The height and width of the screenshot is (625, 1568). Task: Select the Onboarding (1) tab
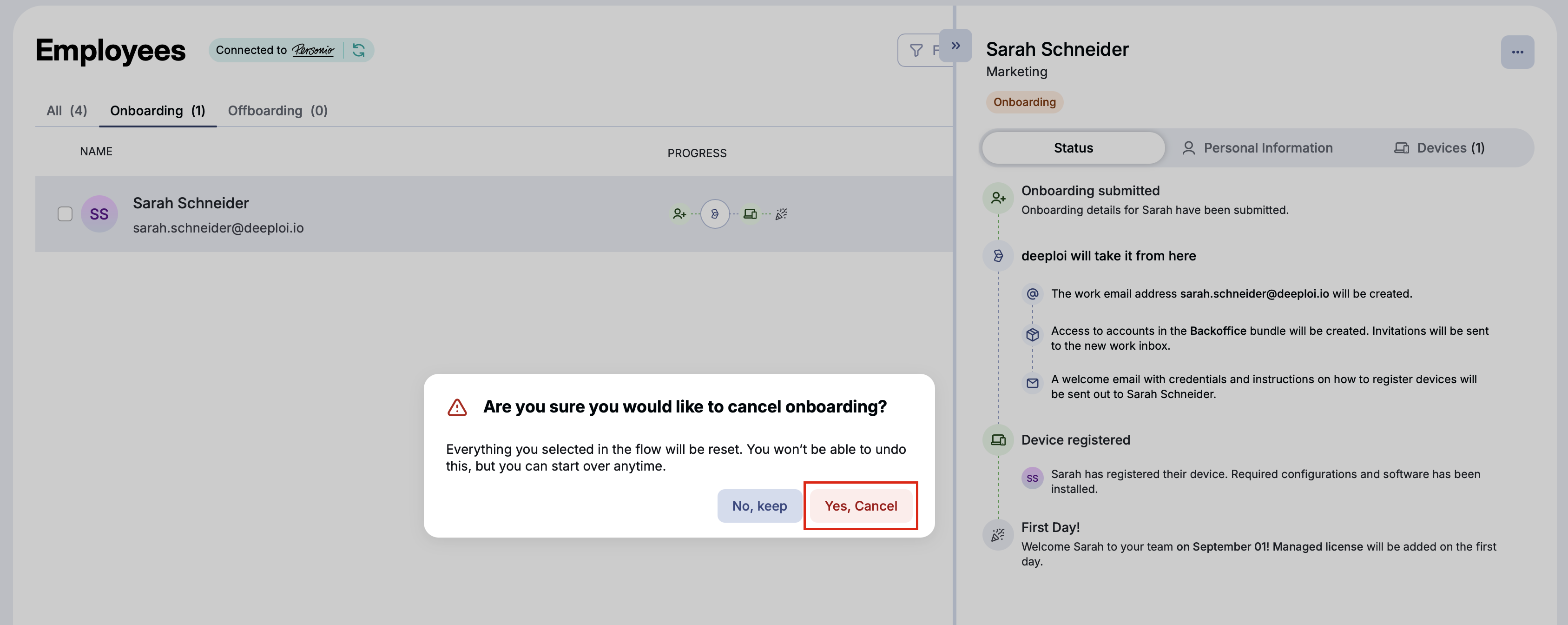tap(158, 110)
